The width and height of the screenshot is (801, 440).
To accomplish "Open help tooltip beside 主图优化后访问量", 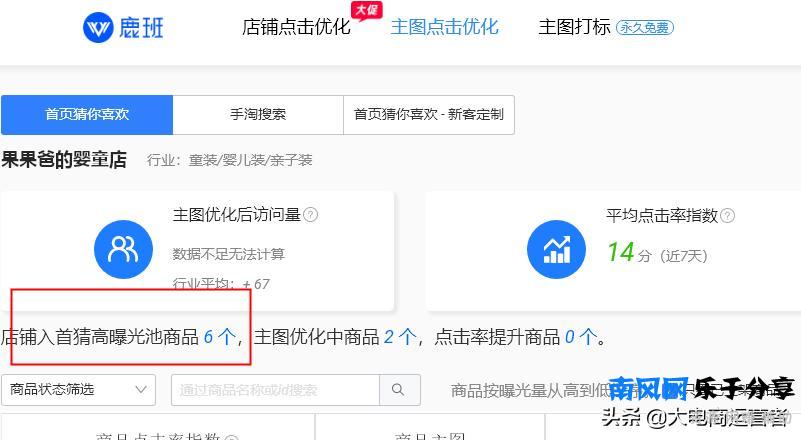I will click(311, 215).
